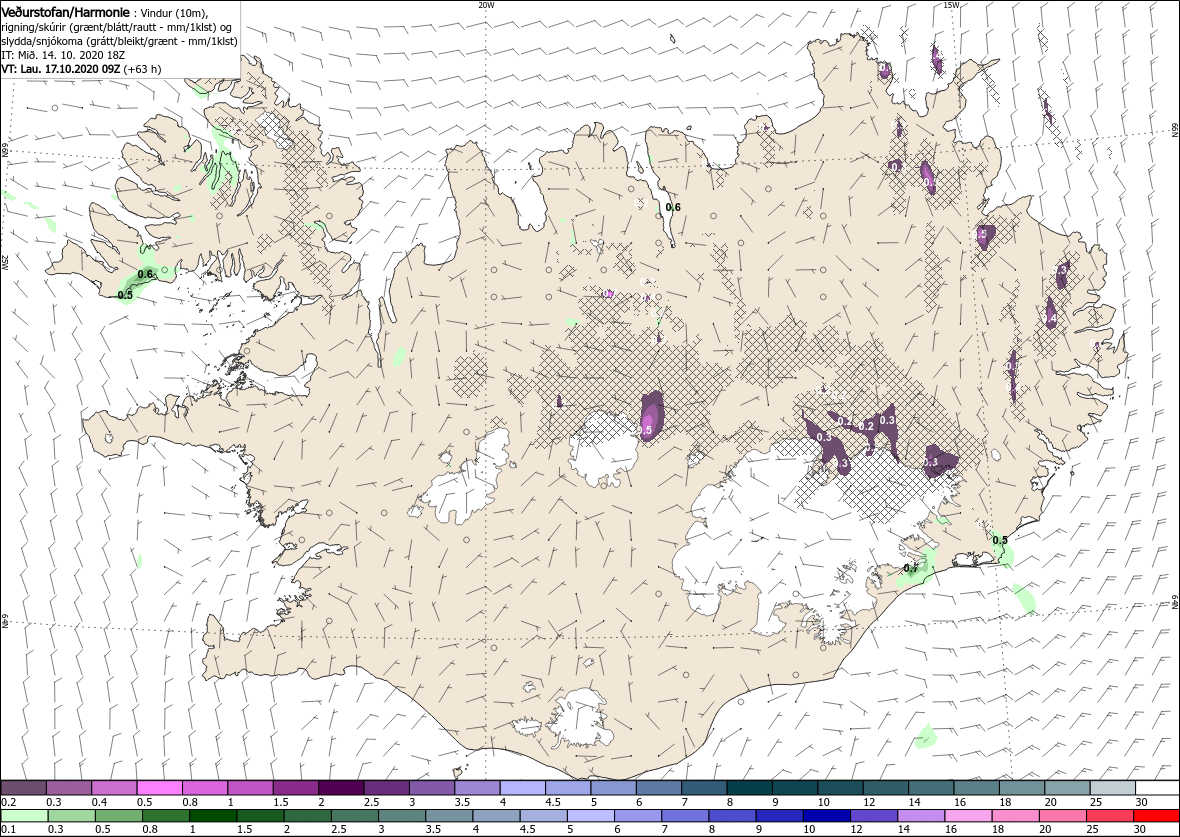The height and width of the screenshot is (837, 1180).
Task: Pick the deep blue 10 swatch in the lower row
Action: pos(826,816)
